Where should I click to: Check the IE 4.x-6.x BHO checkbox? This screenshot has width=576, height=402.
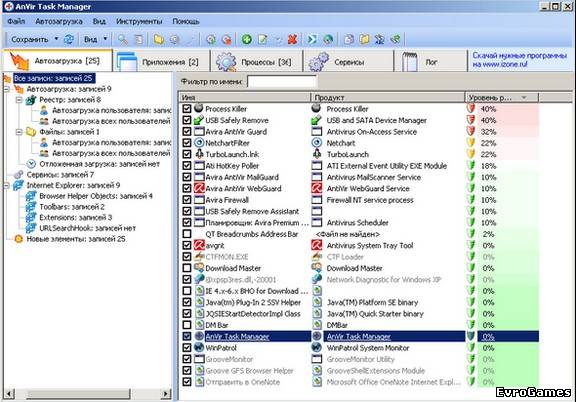[187, 291]
